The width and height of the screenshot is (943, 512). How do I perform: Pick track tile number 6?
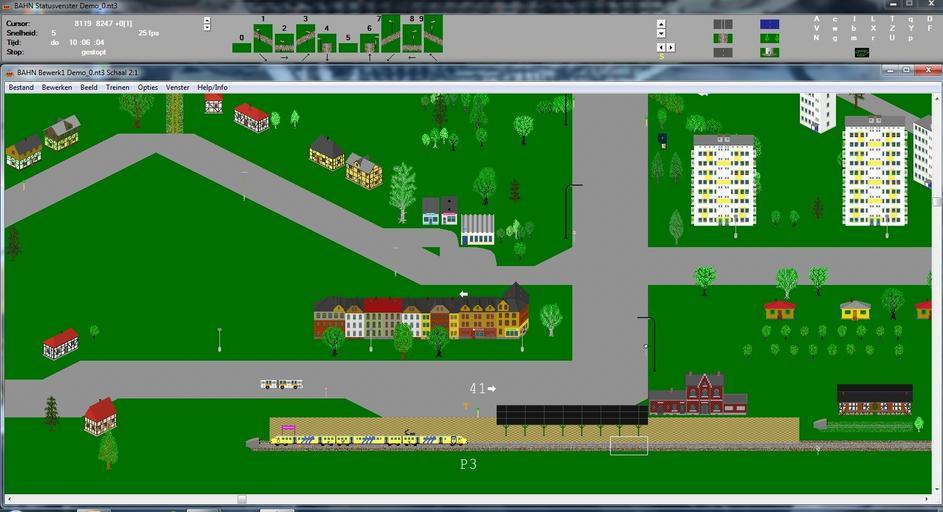(369, 43)
